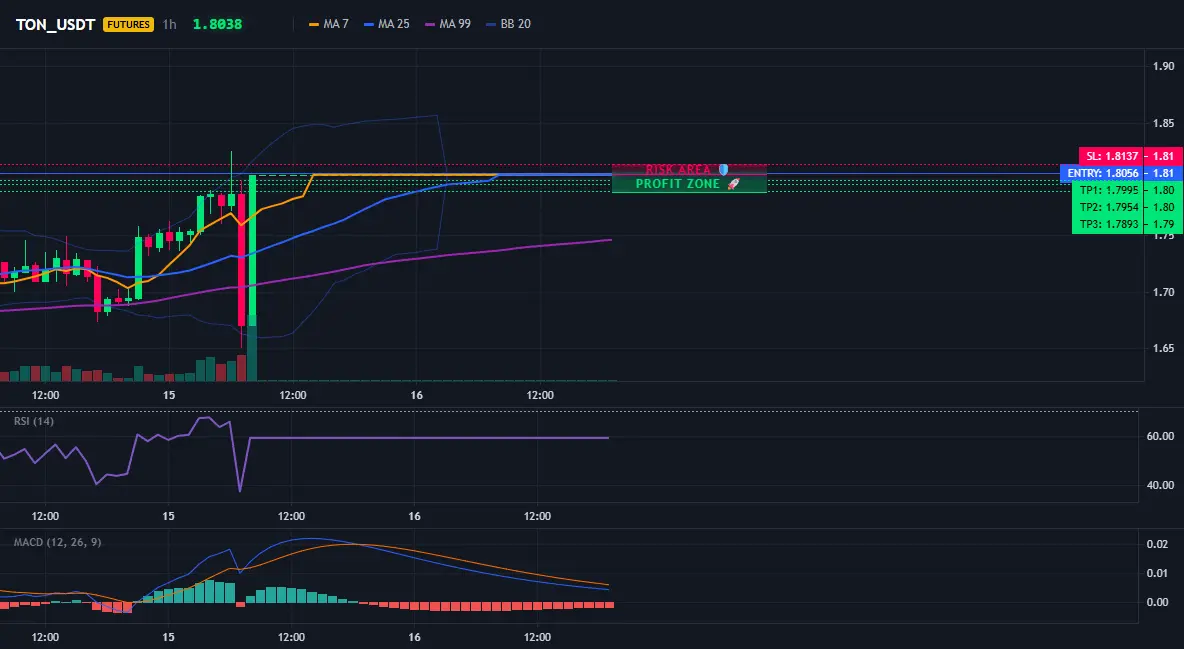Select the TON_USDT symbol name
This screenshot has height=649, width=1184.
coord(55,24)
